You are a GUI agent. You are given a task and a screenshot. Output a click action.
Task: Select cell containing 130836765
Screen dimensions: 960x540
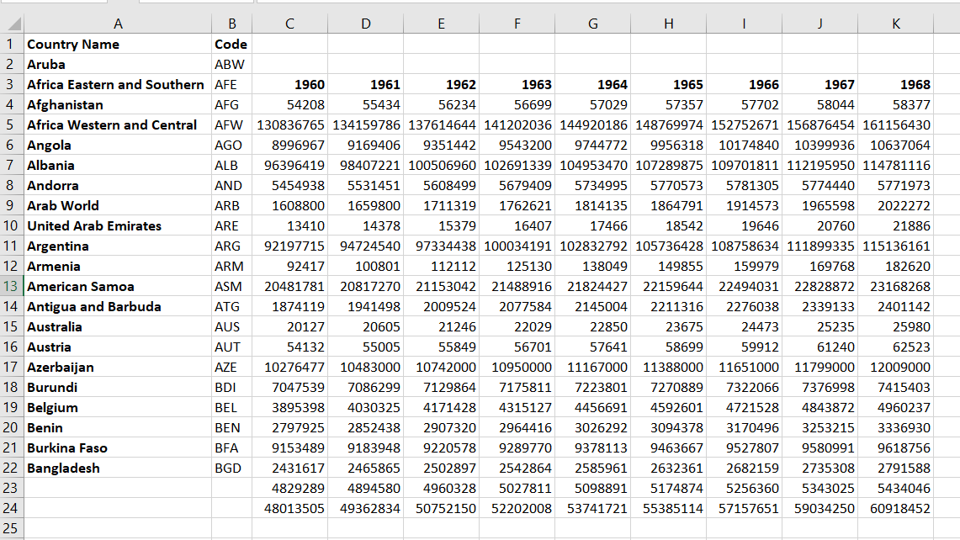point(290,125)
